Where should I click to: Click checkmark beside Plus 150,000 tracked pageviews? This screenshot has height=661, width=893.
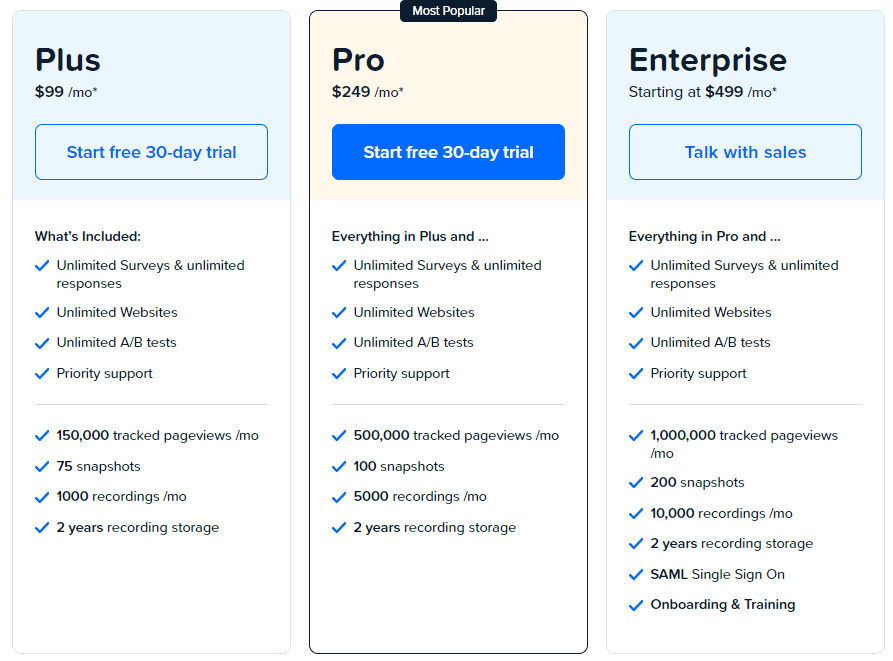42,436
